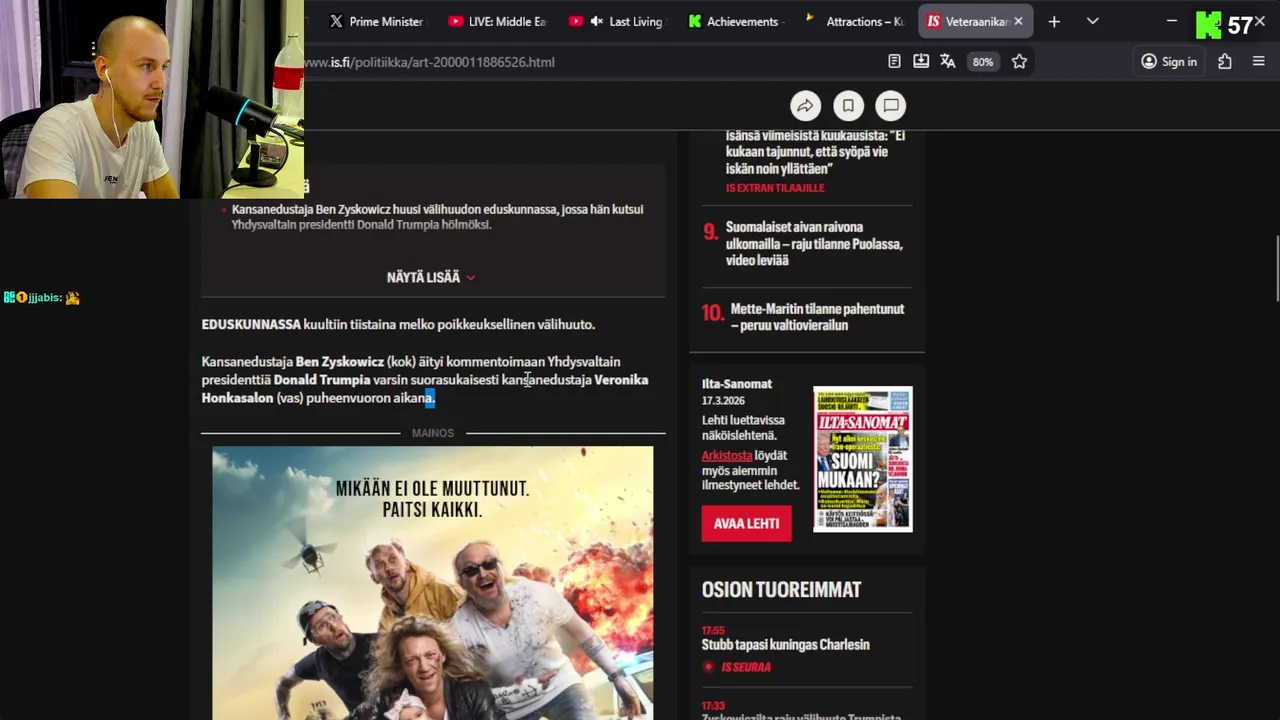
Task: Click the MAINOS ad label
Action: pos(433,433)
